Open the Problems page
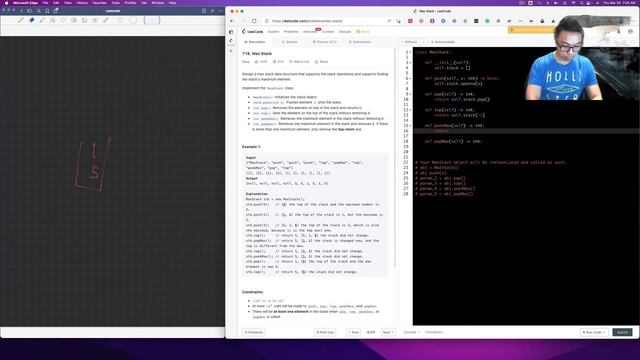Screen dimensions: 640x360 click(291, 31)
